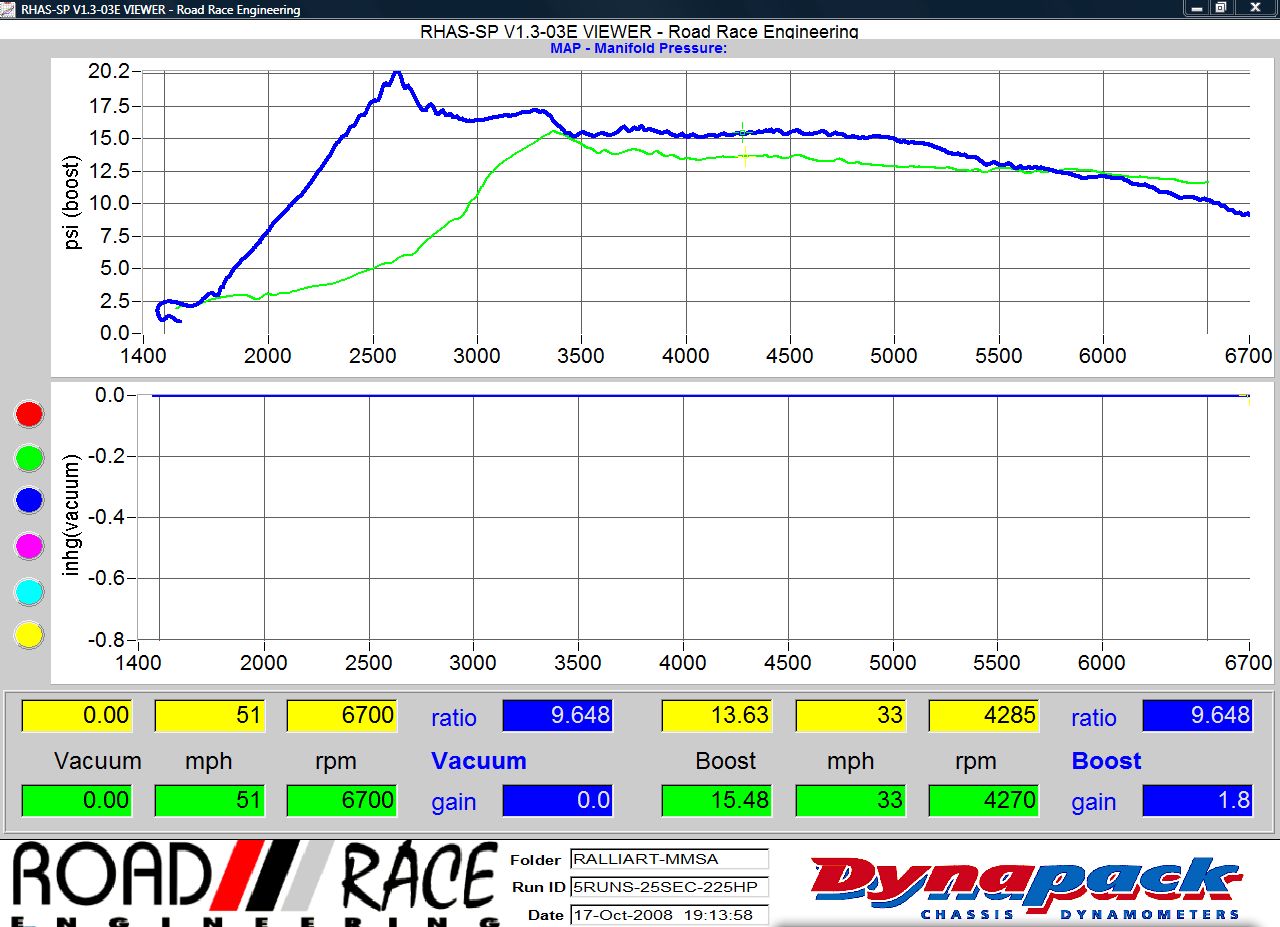Viewport: 1280px width, 927px height.
Task: Toggle the magenta run color circle
Action: pyautogui.click(x=29, y=546)
